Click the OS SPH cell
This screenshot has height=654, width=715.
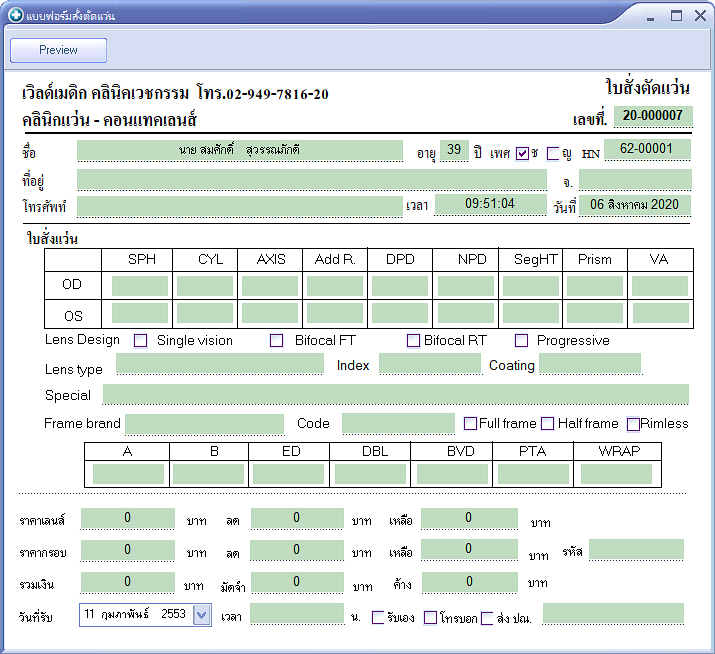pyautogui.click(x=140, y=314)
